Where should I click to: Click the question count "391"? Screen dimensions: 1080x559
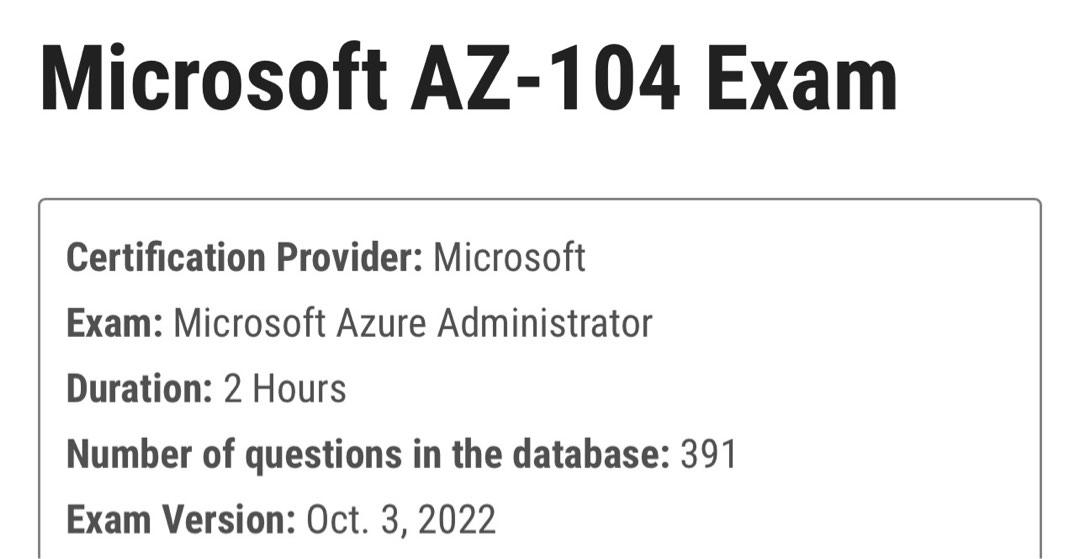coord(709,454)
